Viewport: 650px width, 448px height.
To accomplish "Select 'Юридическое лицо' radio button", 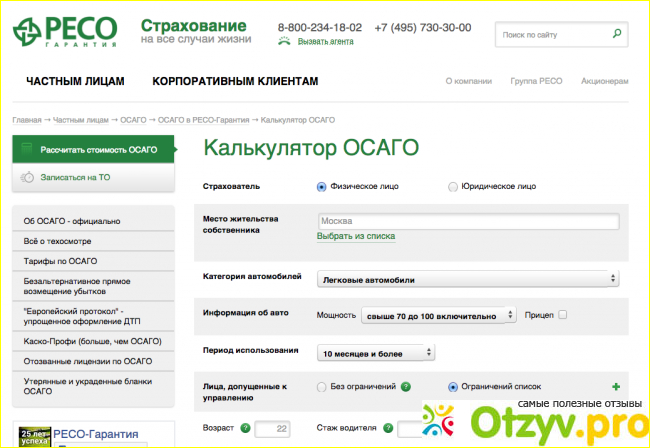I will (453, 186).
